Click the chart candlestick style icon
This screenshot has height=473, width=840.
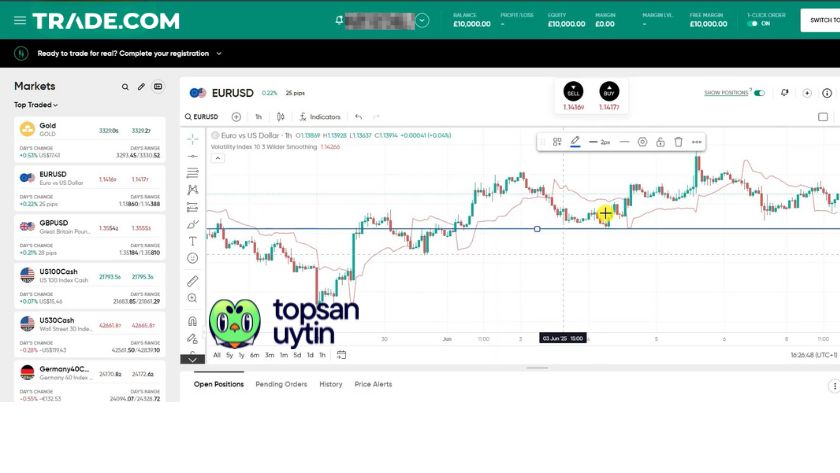coord(280,117)
